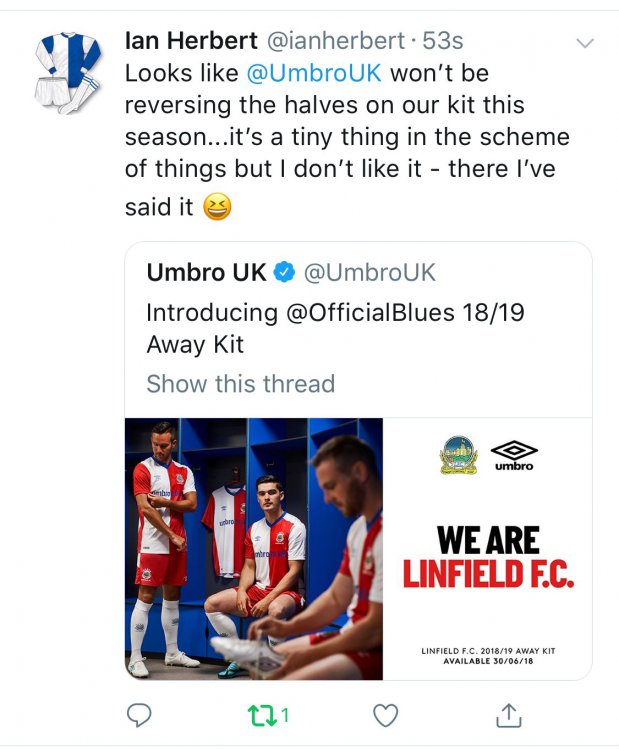Open the locker room kit photo
The height and width of the screenshot is (750, 619).
(254, 548)
